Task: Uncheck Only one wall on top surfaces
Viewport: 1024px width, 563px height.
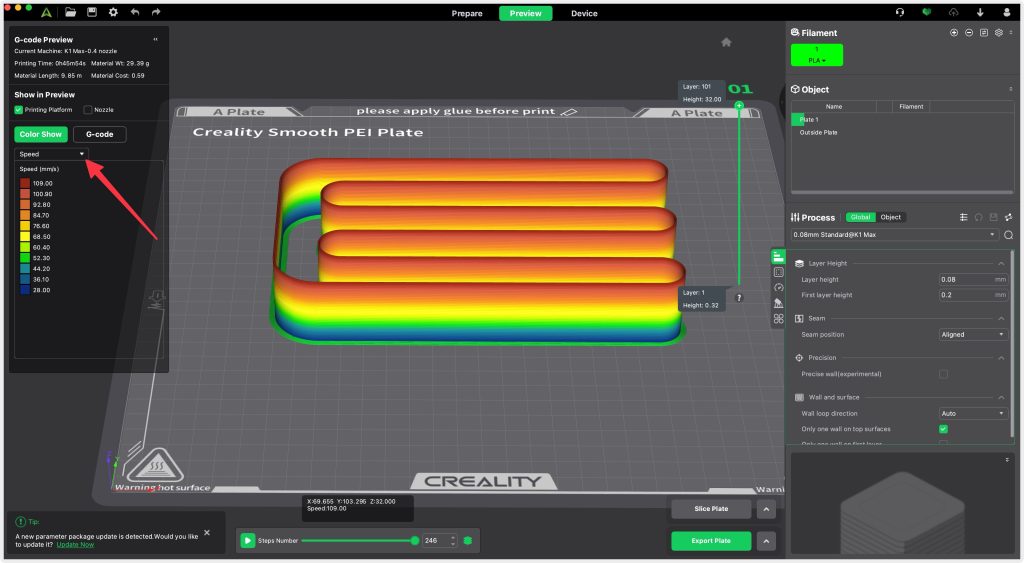Action: [943, 429]
